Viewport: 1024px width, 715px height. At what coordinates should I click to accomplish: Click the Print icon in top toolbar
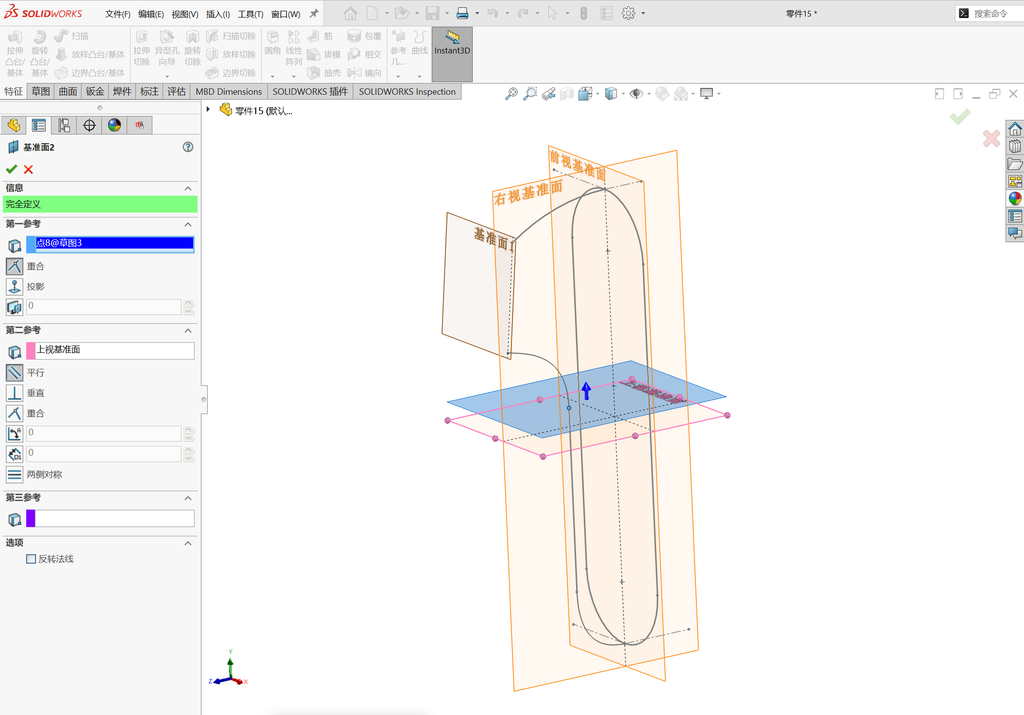point(462,13)
